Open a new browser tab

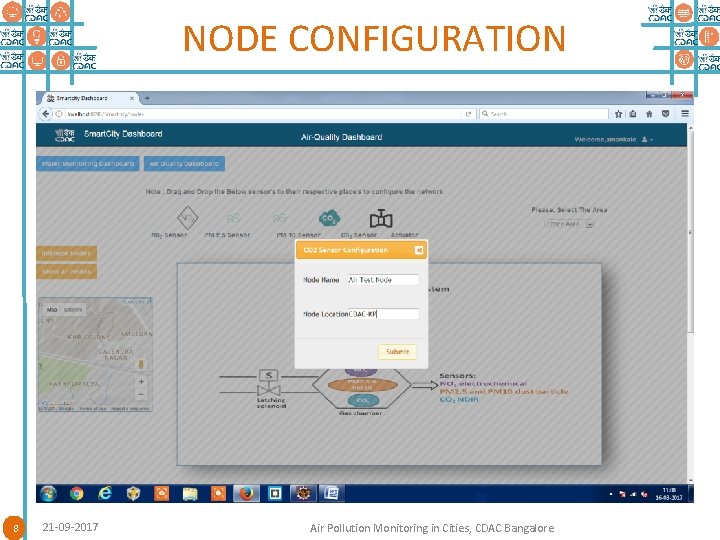147,98
